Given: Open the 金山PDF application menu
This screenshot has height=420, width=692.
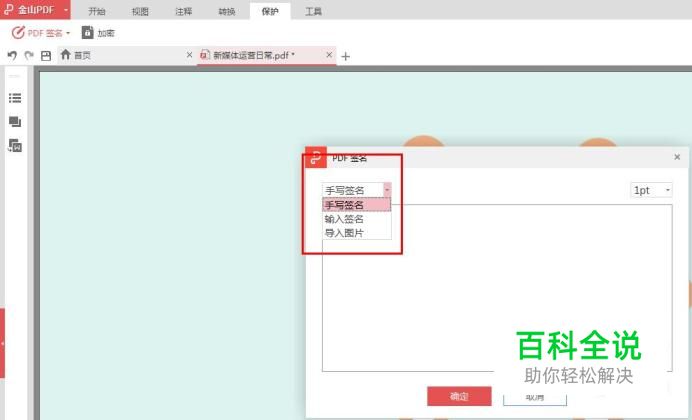Looking at the screenshot, I should coord(35,9).
